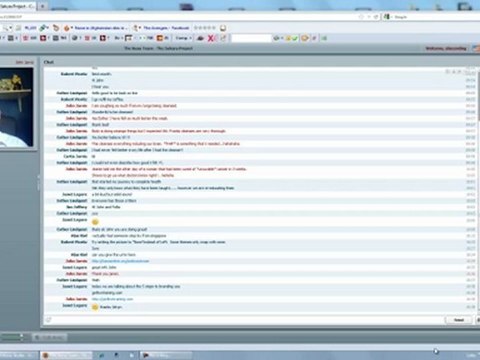Adjust the green volume slider at bottom left
This screenshot has height=360, width=480.
(x=12, y=337)
